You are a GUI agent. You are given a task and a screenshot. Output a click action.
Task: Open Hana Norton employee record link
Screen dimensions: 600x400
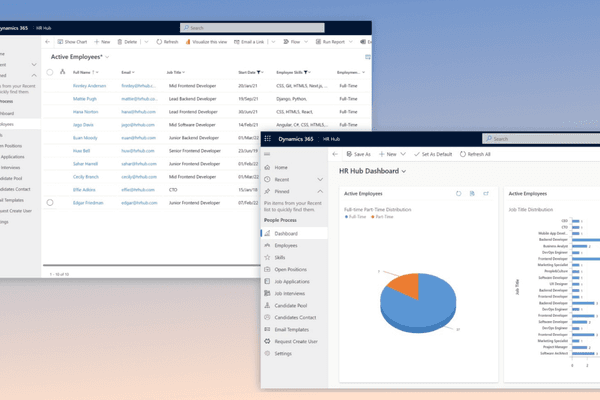click(x=85, y=112)
